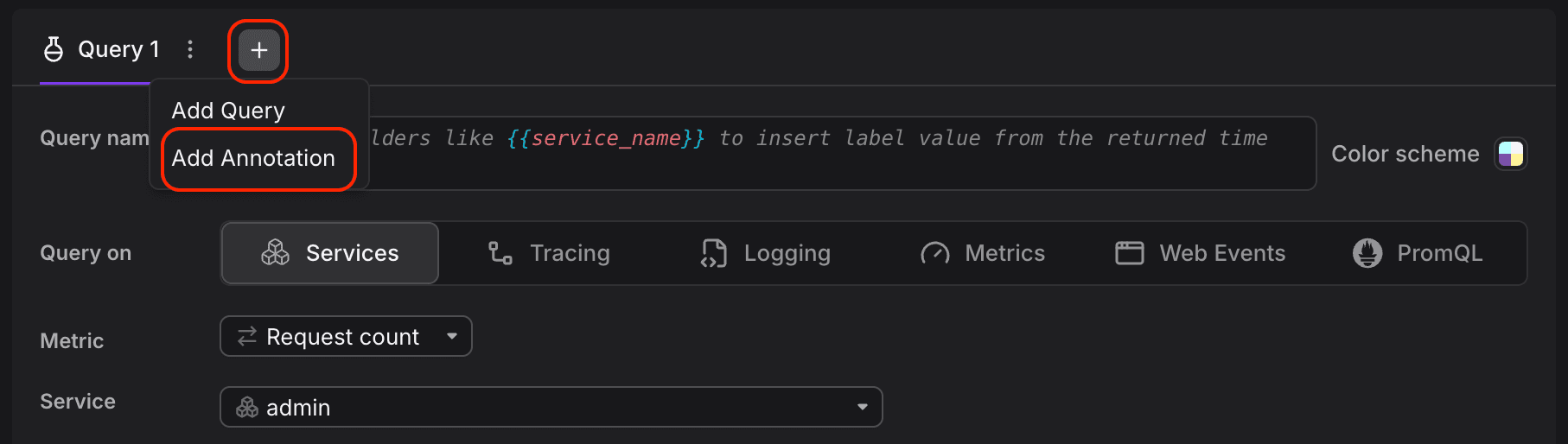Click the Logging file icon
Screen dimensions: 1568x444
[714, 253]
